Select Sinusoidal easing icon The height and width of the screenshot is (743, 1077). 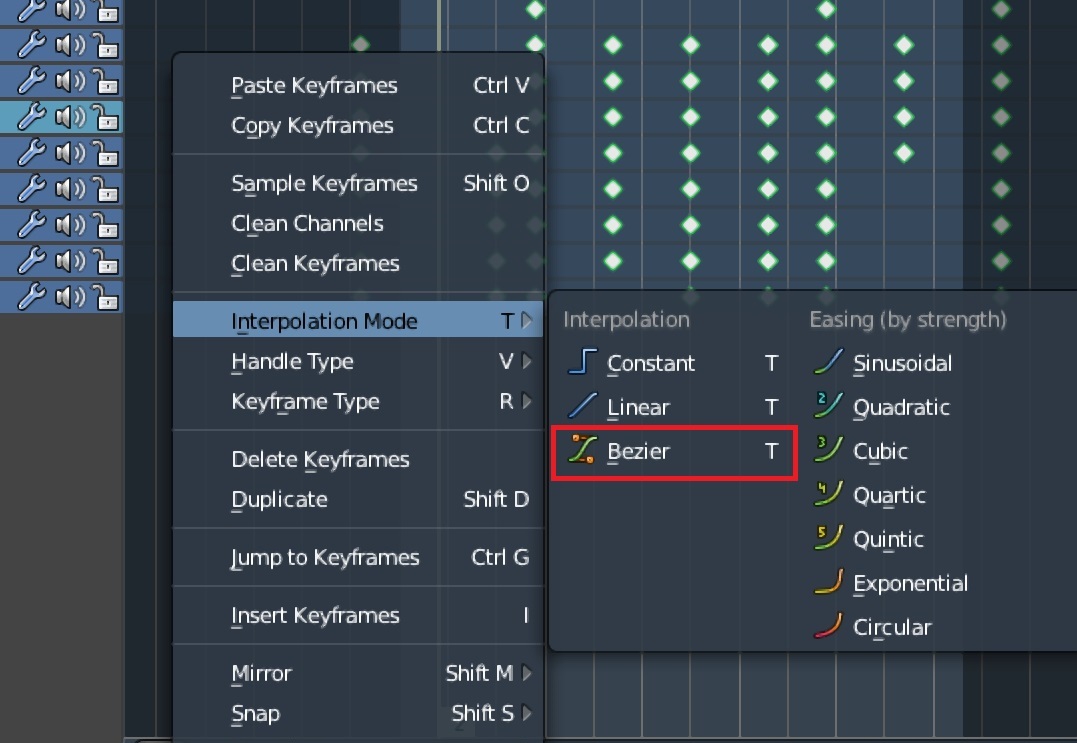[x=828, y=362]
